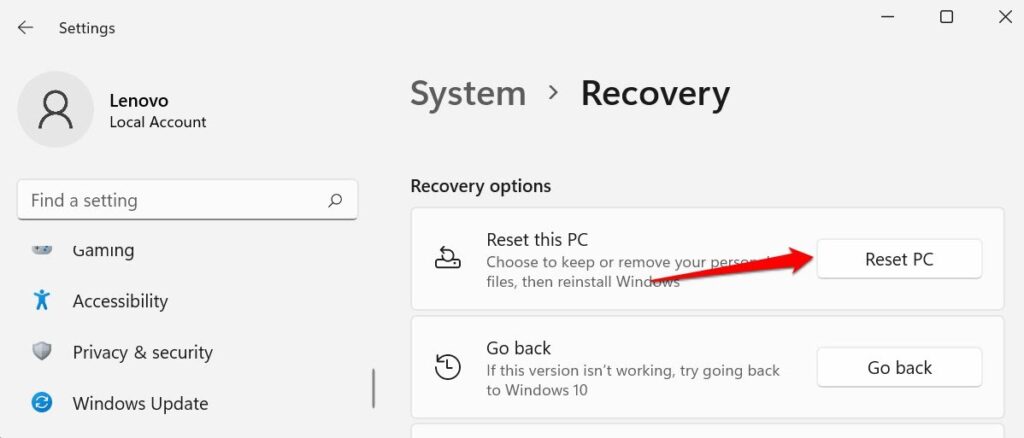Click the search magnifier icon

tap(336, 200)
